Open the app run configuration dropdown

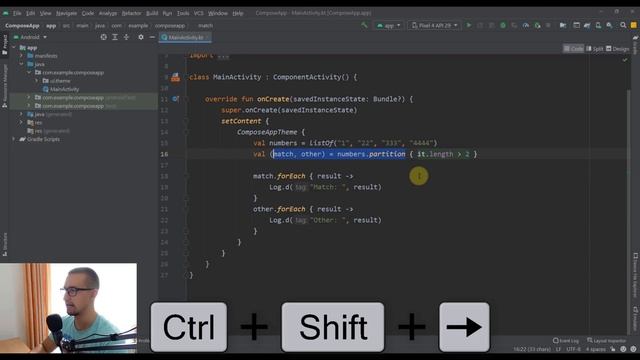point(388,25)
